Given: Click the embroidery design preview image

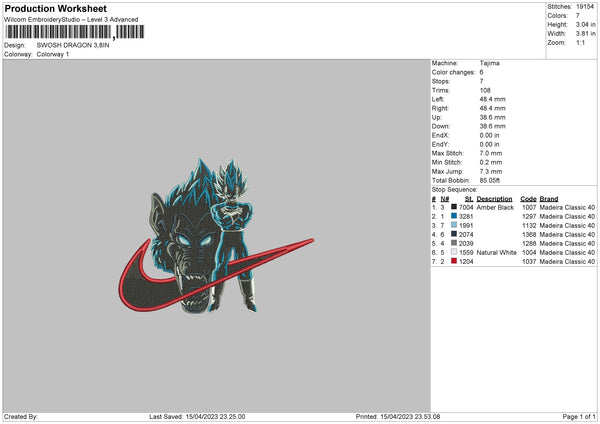Looking at the screenshot, I should point(216,236).
